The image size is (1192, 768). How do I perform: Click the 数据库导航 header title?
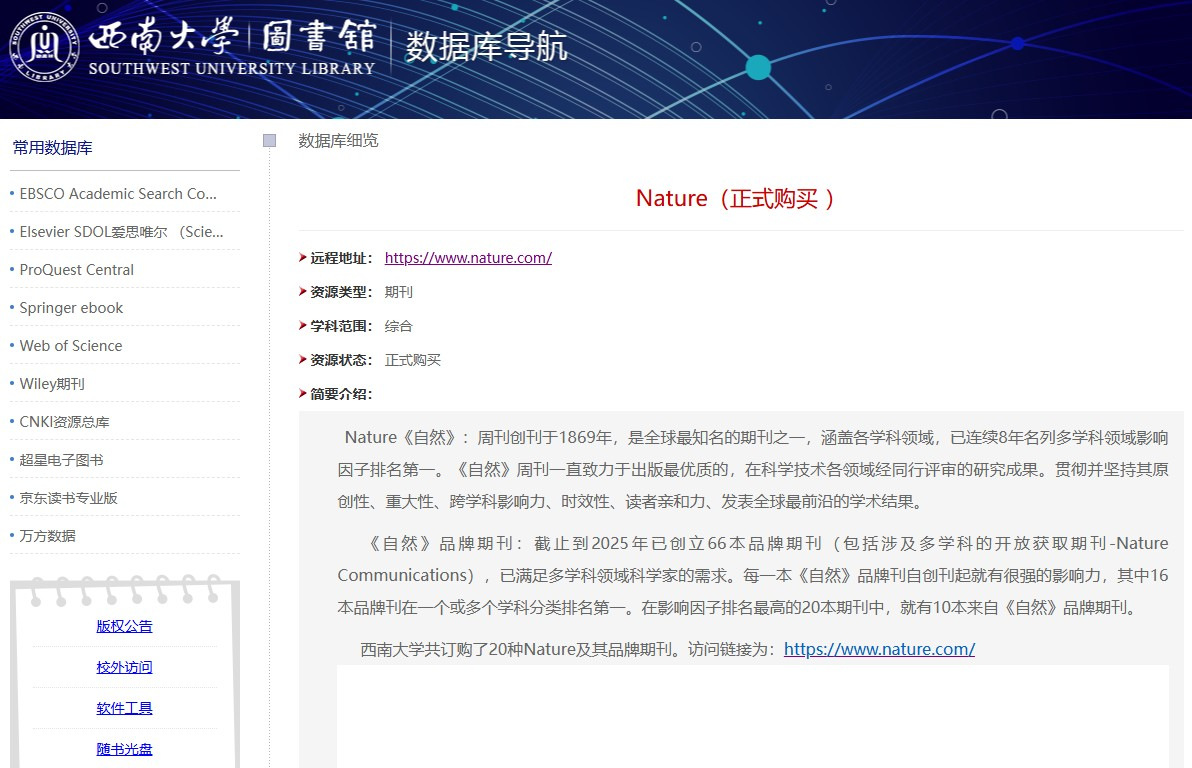(486, 46)
